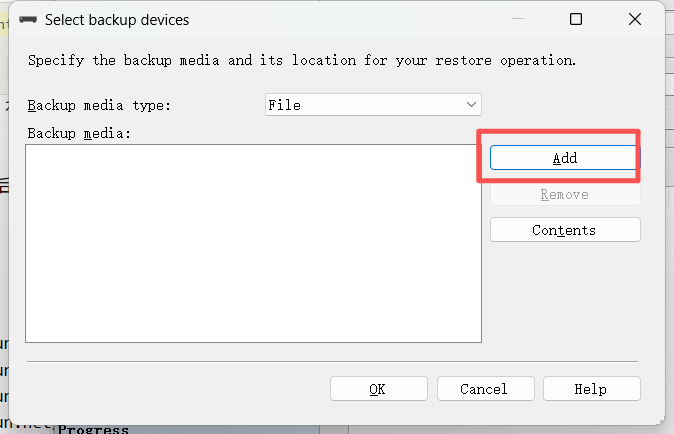Expand the File dropdown arrow
The height and width of the screenshot is (434, 674).
pyautogui.click(x=472, y=105)
